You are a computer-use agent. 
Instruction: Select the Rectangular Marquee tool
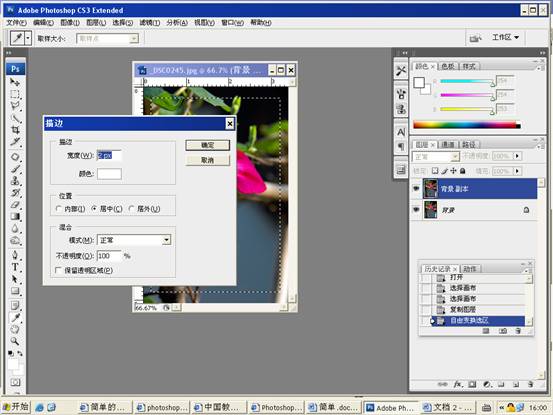point(15,94)
